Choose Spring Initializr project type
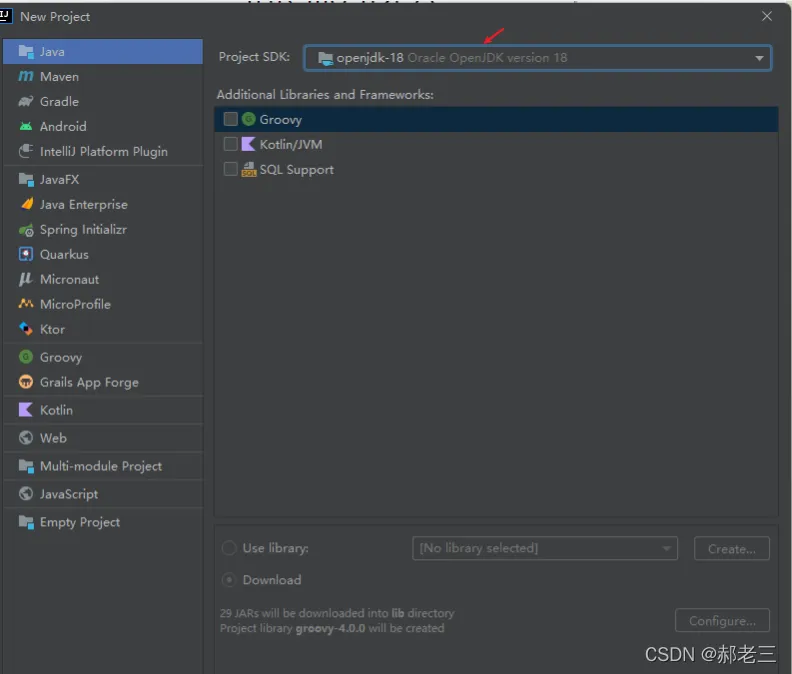Image resolution: width=792 pixels, height=674 pixels. coord(103,230)
